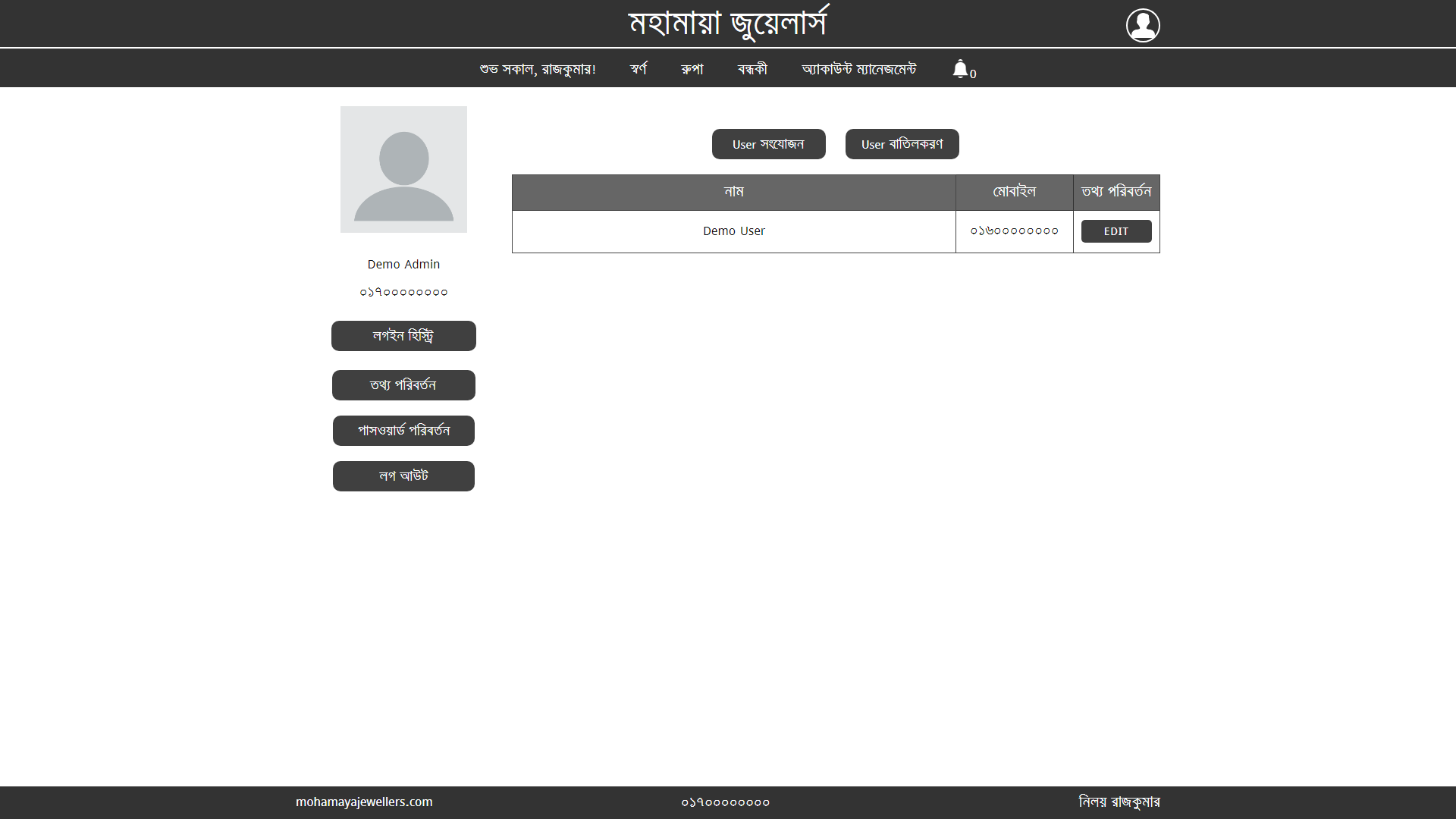
Task: Open the স্বর্ণ menu item
Action: (x=639, y=69)
